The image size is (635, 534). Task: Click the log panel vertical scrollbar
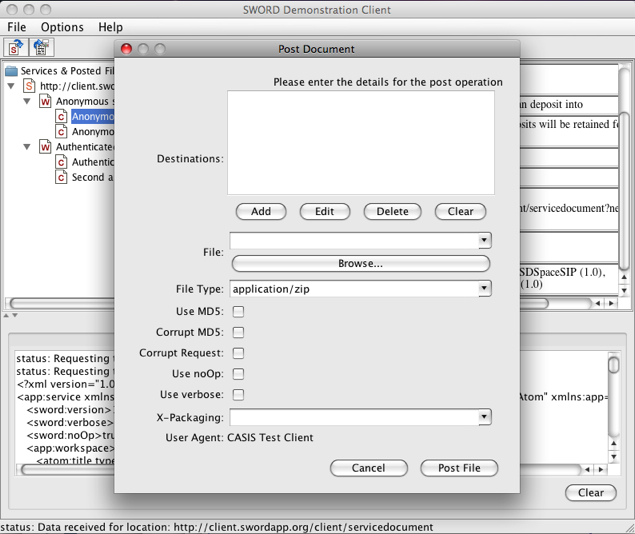614,410
